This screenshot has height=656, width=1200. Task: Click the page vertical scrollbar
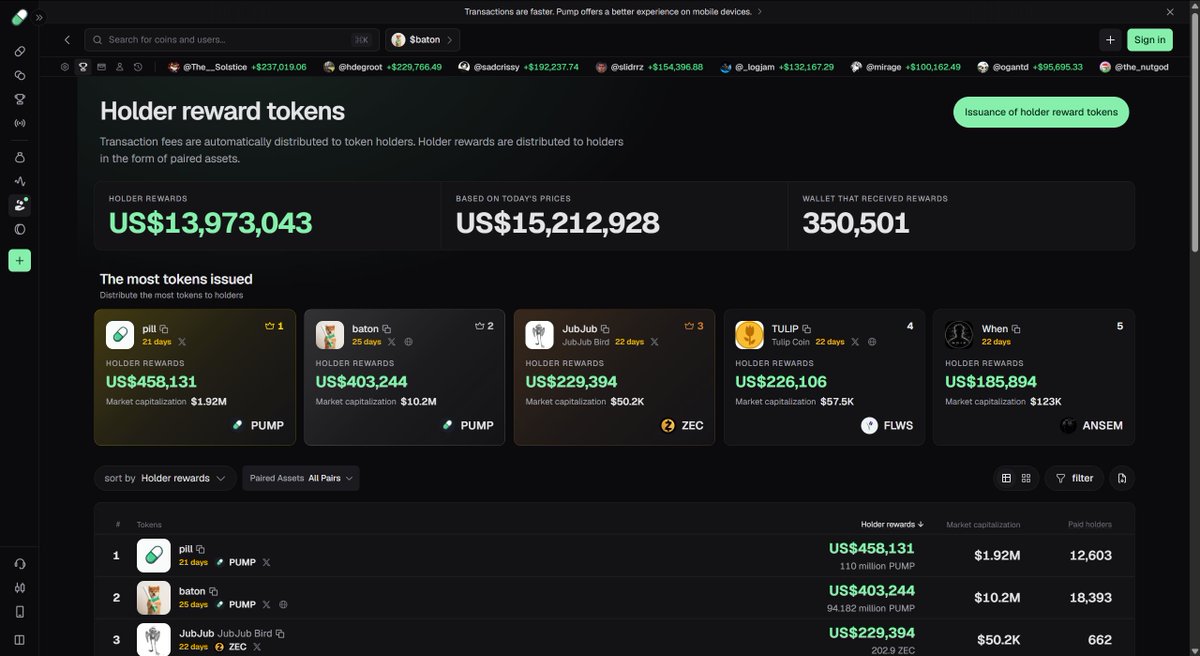point(1193,130)
